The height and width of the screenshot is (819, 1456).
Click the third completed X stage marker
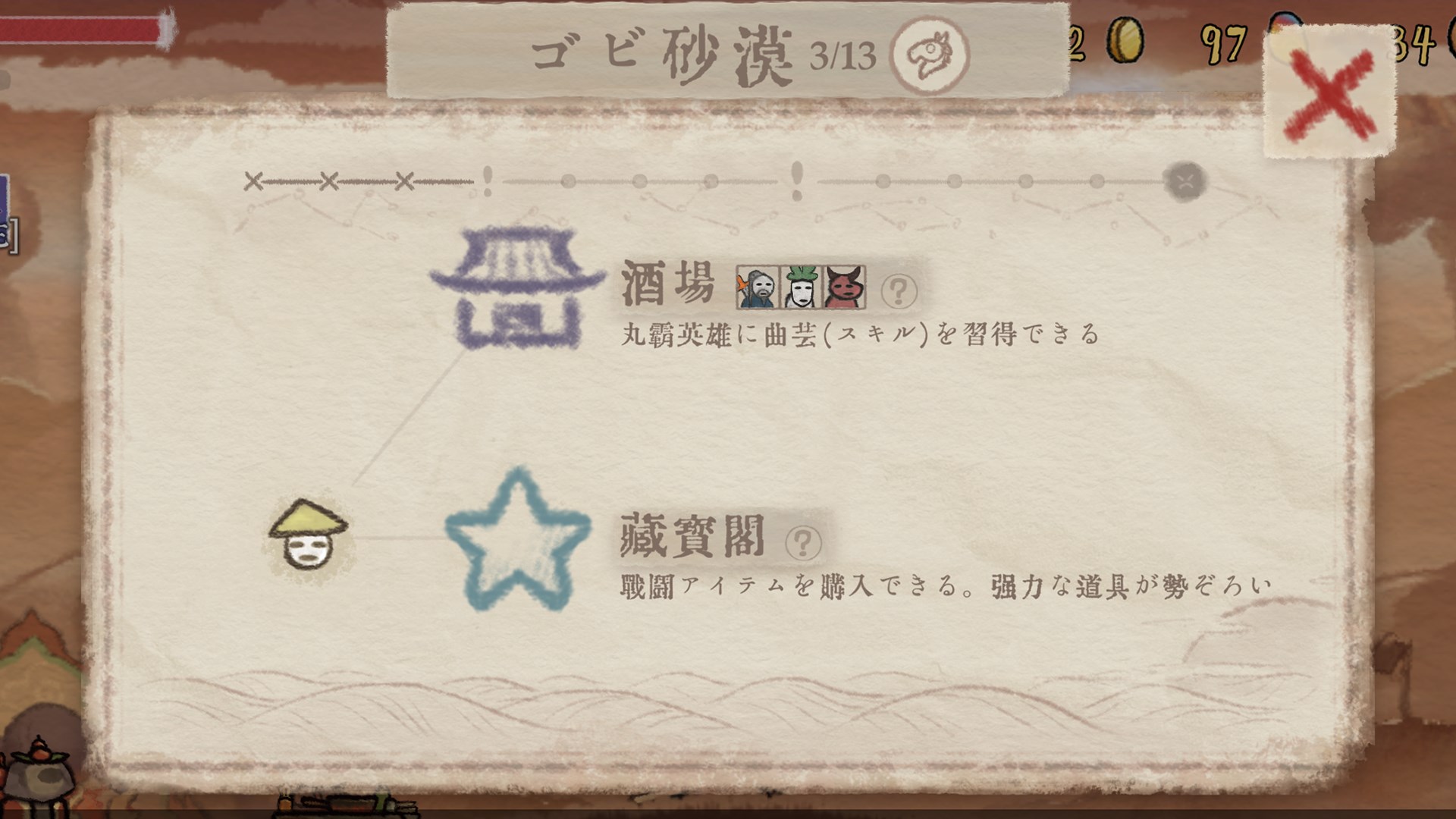click(404, 181)
